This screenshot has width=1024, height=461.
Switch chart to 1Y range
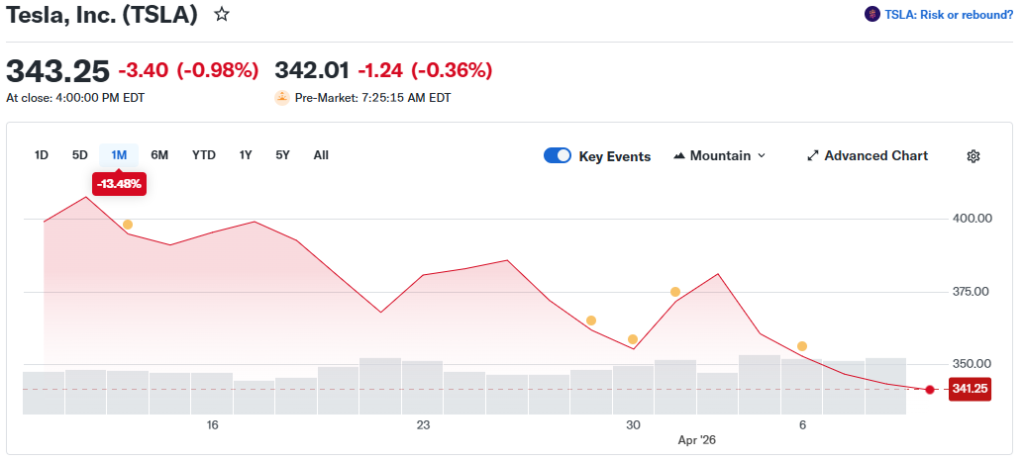pyautogui.click(x=245, y=155)
